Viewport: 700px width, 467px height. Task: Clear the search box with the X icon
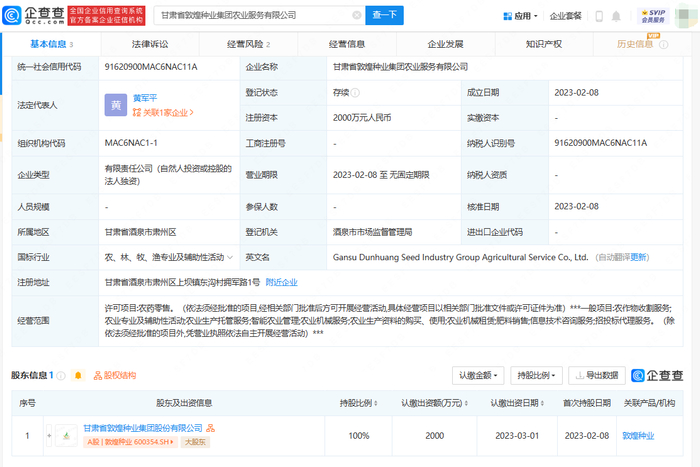pyautogui.click(x=356, y=15)
